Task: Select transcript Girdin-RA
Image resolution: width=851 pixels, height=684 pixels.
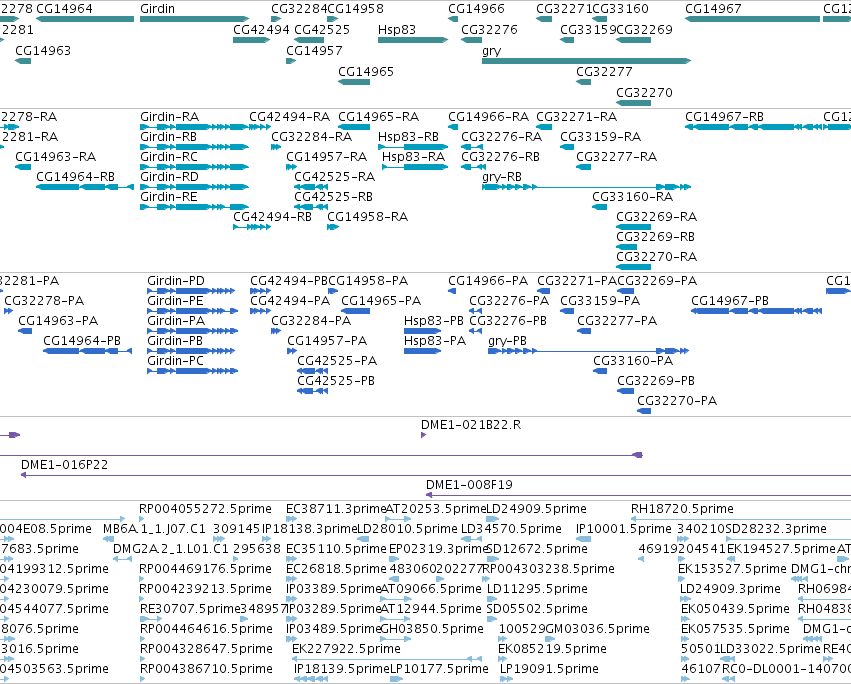Action: (169, 117)
